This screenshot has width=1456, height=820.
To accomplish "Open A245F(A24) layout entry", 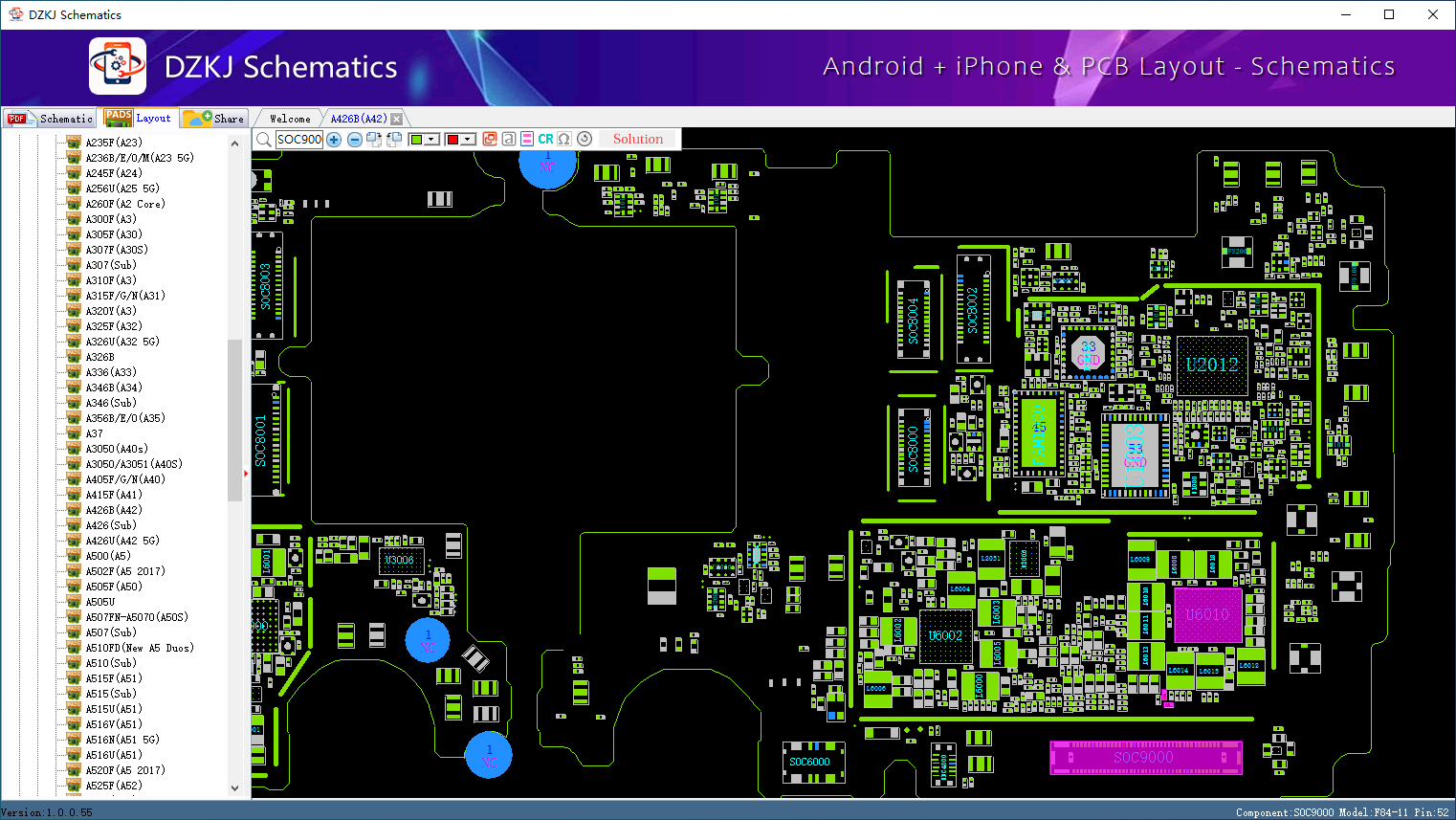I will [x=114, y=173].
